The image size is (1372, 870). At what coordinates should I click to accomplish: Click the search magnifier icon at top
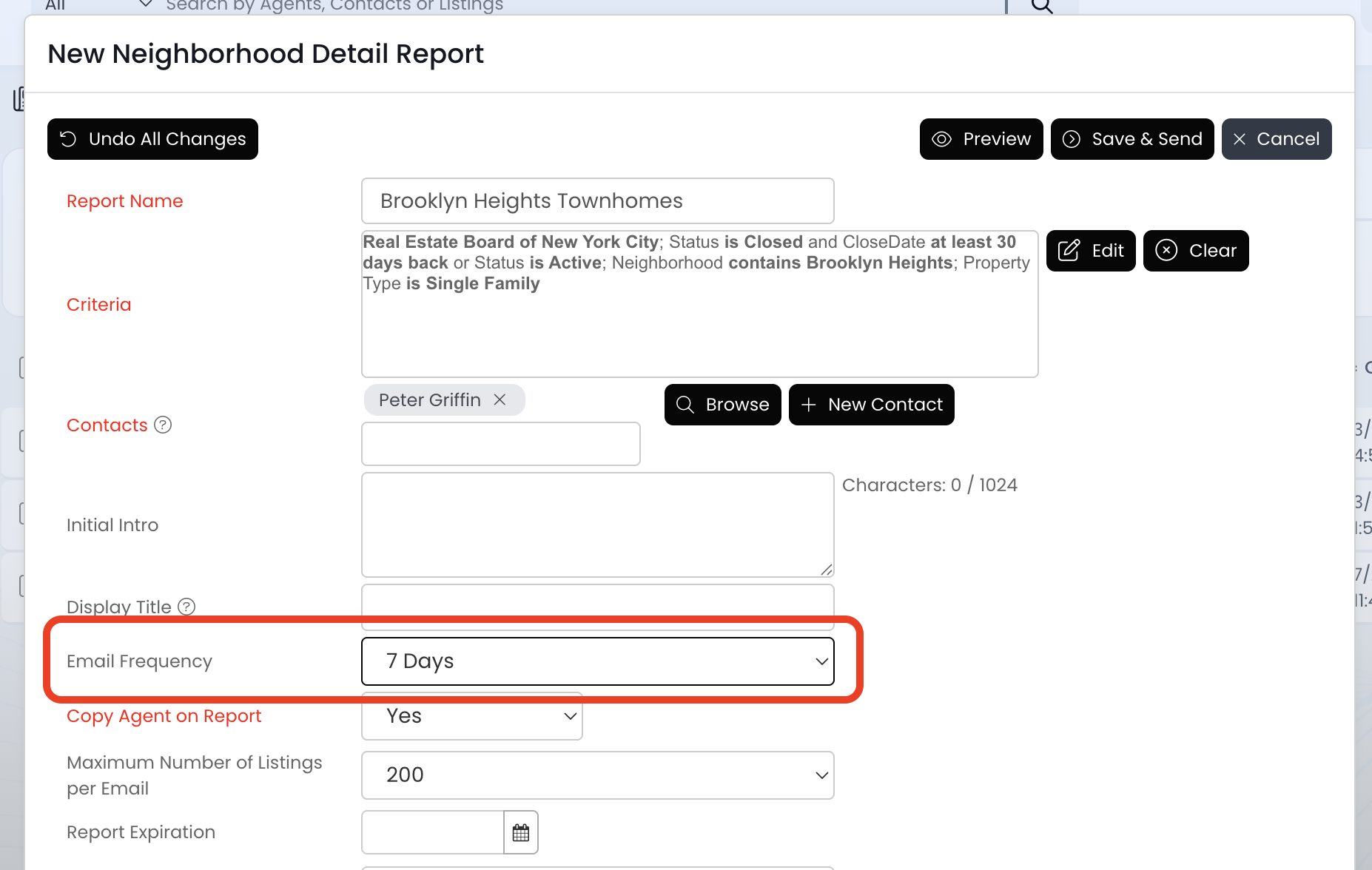1042,6
